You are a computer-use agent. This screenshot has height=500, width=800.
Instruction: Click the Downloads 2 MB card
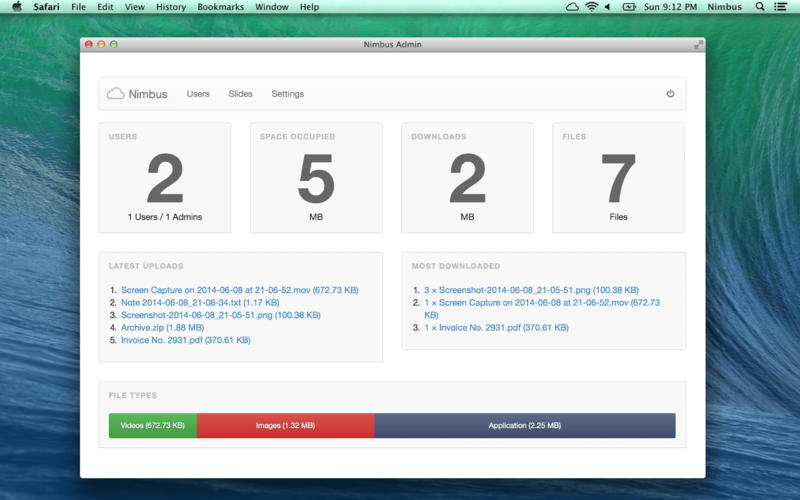click(x=467, y=178)
